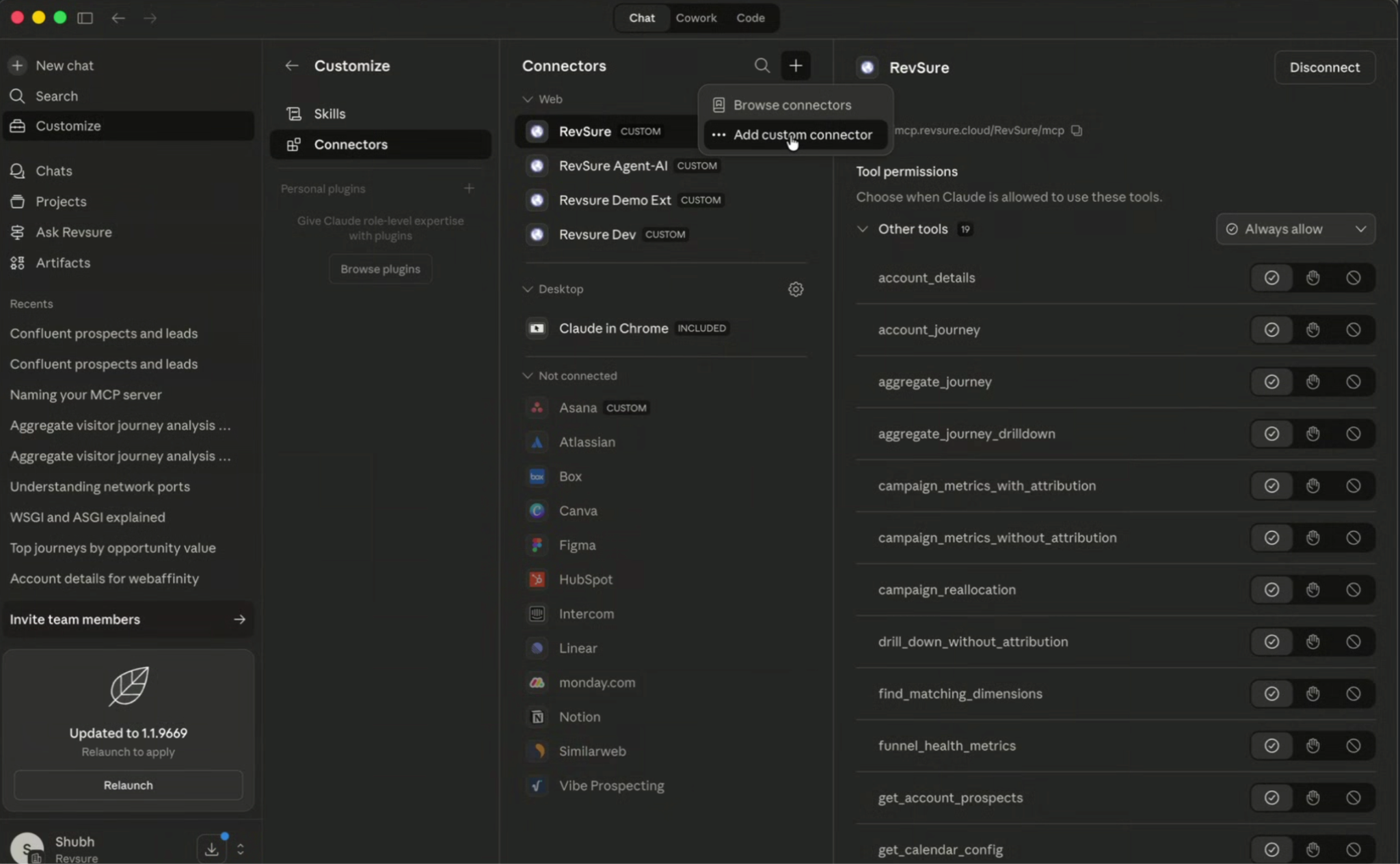Image resolution: width=1400 pixels, height=864 pixels.
Task: Add a personal plugin with plus icon
Action: (x=469, y=188)
